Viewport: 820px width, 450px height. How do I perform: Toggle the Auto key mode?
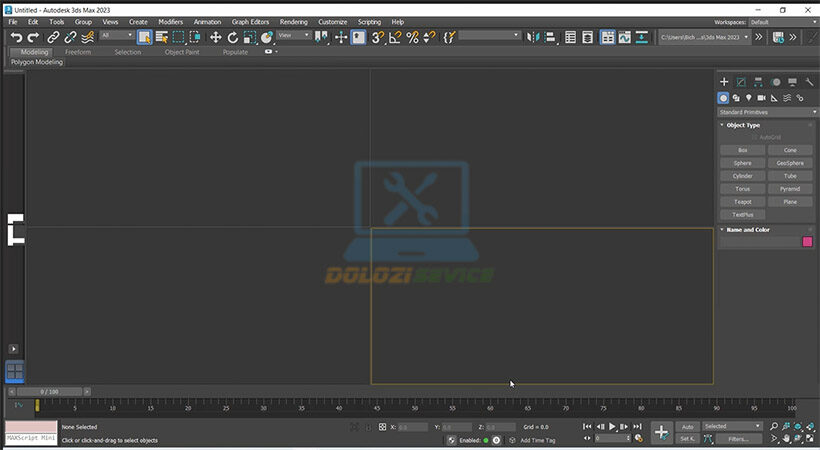687,426
